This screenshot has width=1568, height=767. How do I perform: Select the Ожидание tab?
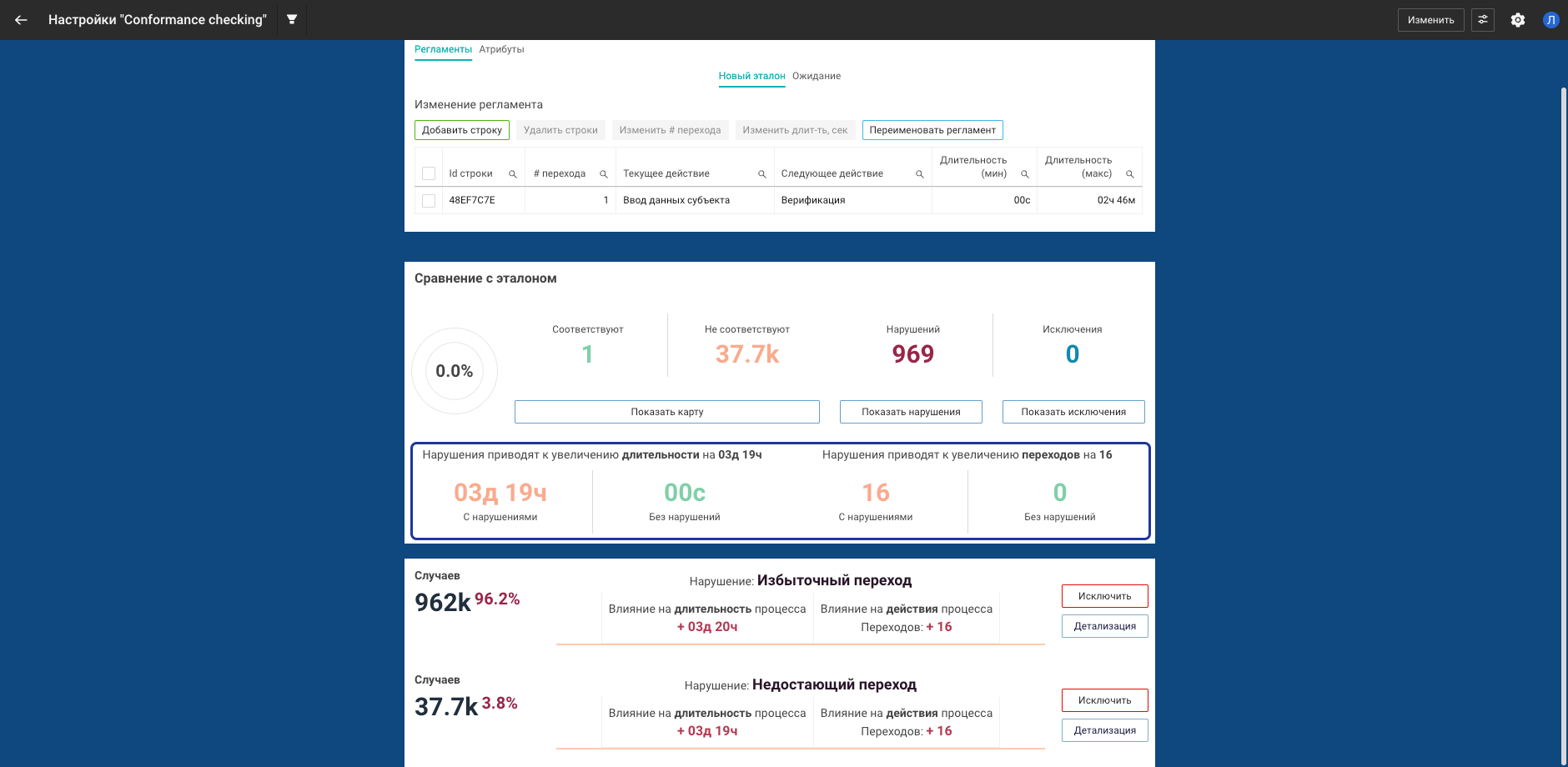[816, 76]
